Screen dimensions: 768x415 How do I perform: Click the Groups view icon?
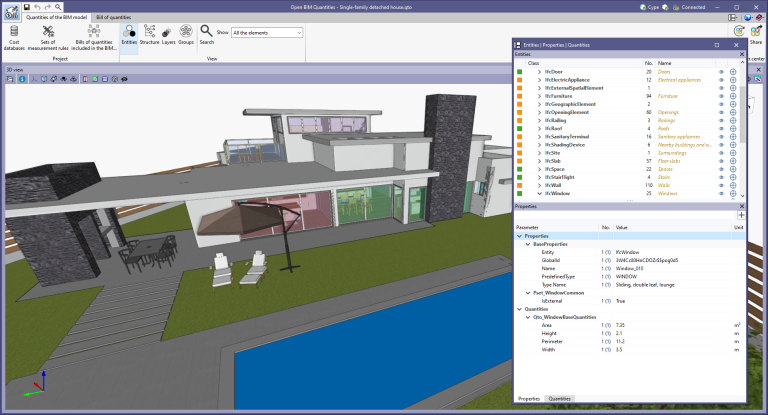(x=186, y=33)
